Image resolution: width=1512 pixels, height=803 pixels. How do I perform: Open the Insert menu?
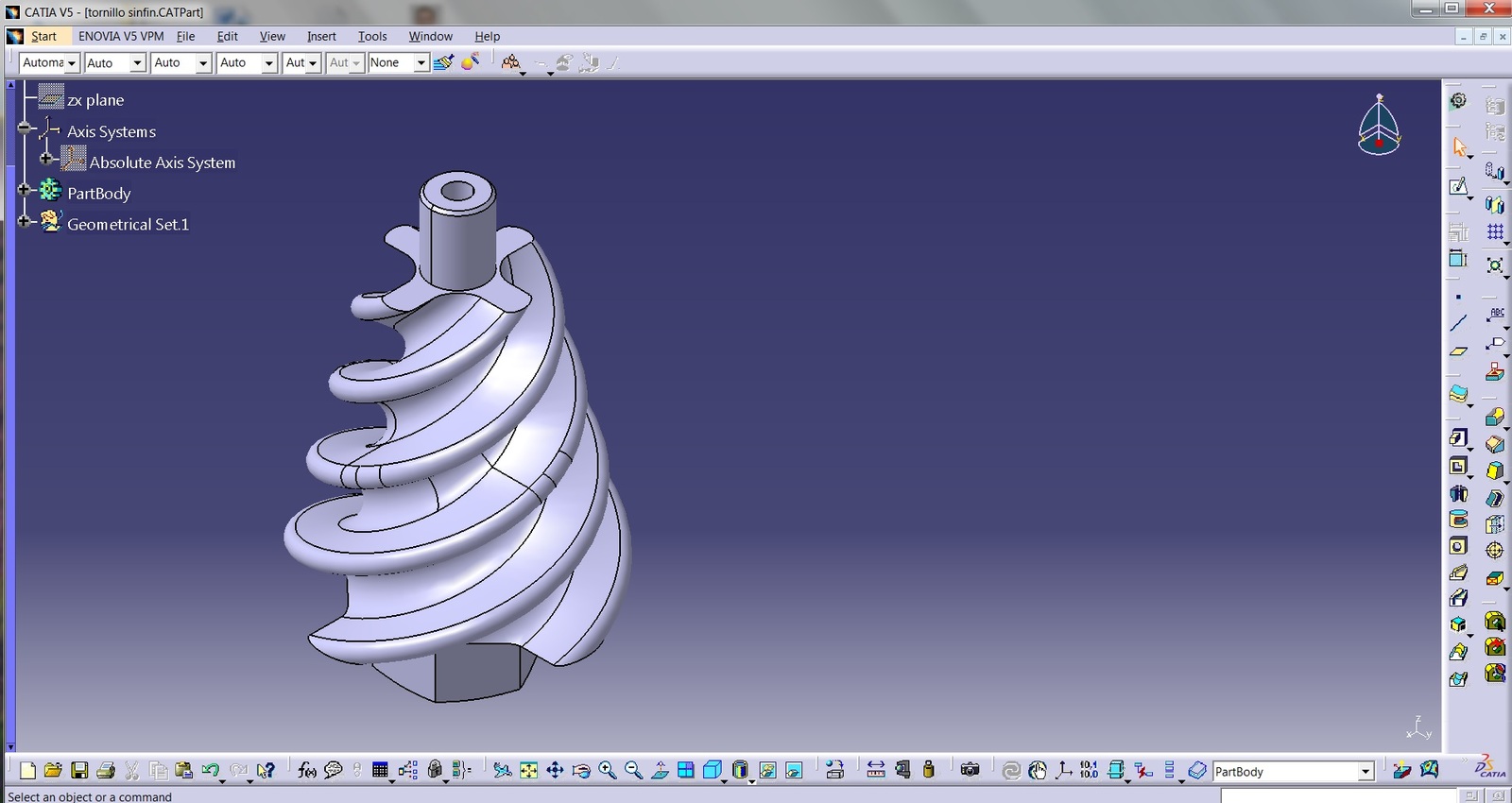[321, 36]
